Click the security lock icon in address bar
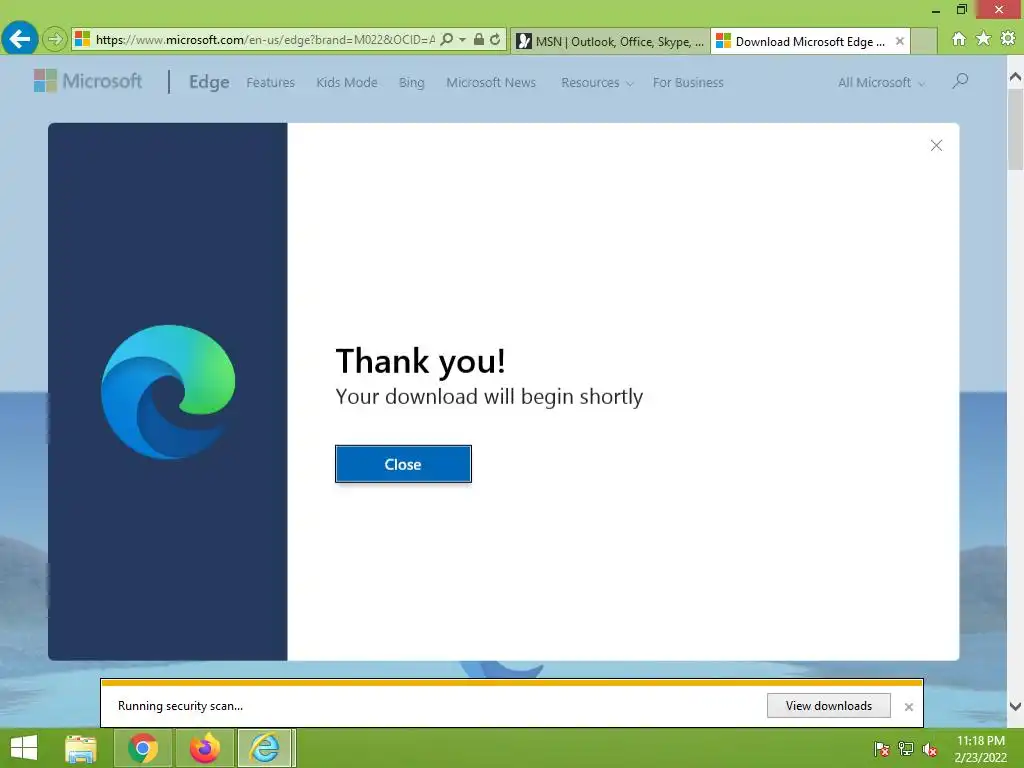The width and height of the screenshot is (1024, 768). (x=479, y=39)
